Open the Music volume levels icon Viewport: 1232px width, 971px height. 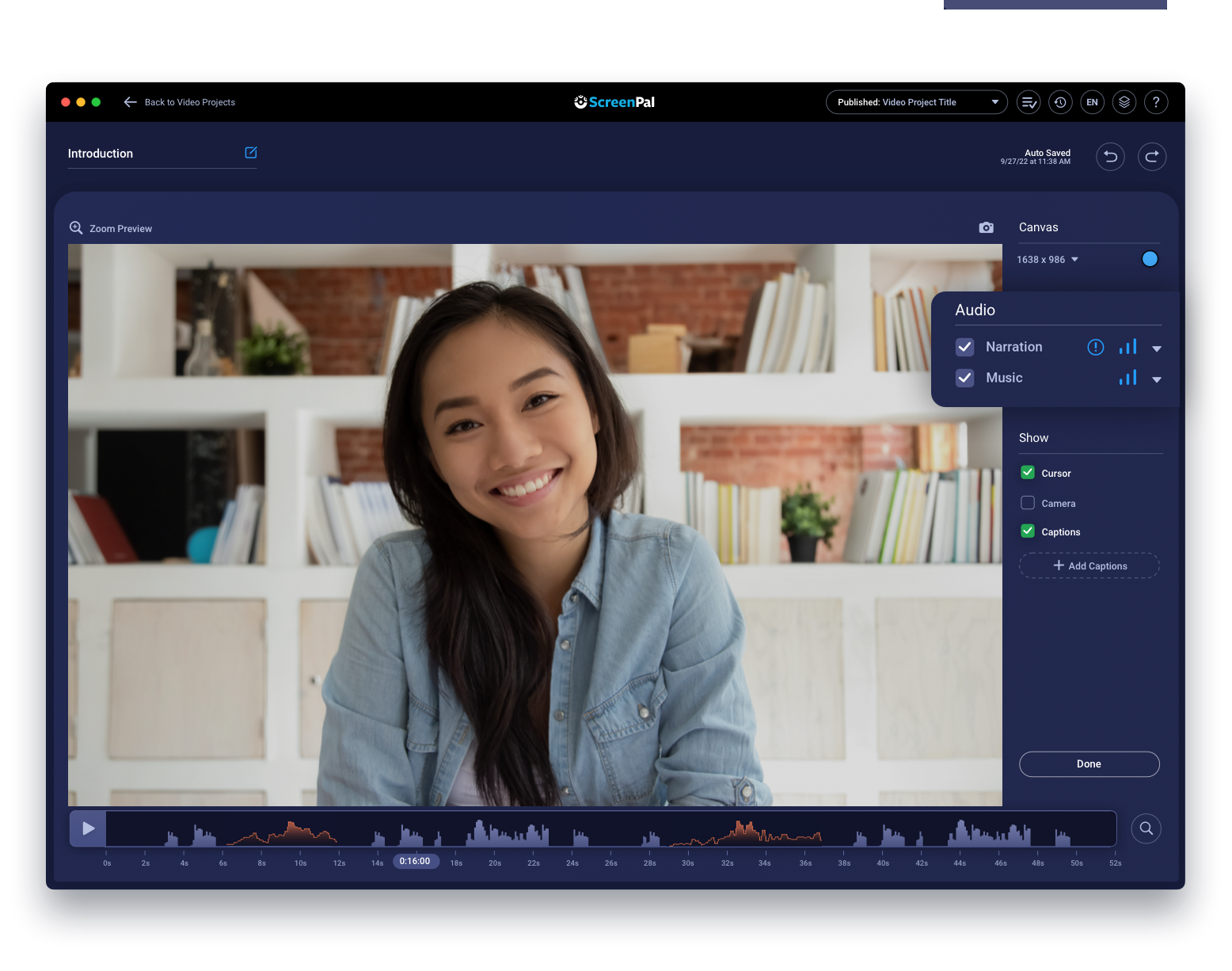pos(1127,378)
